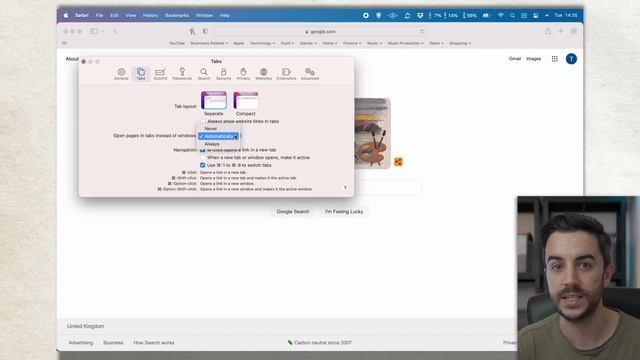Open the Google apps grid

(x=554, y=59)
